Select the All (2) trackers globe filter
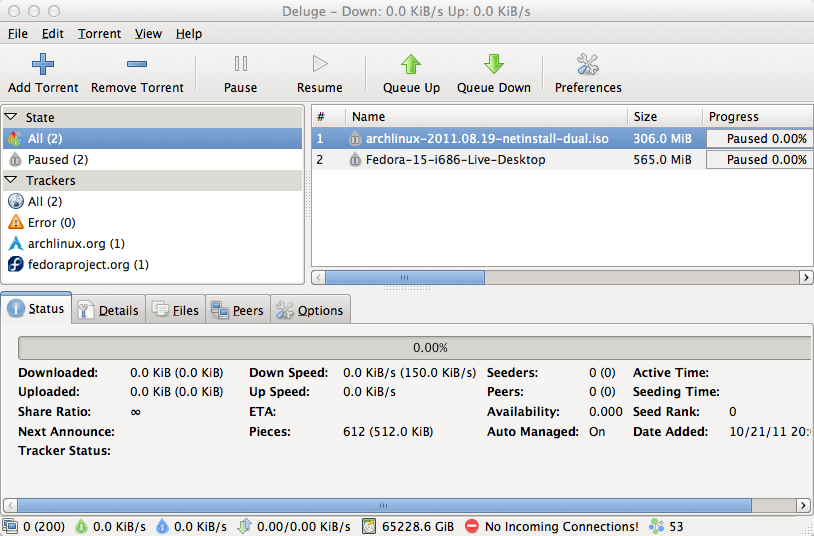This screenshot has width=814, height=536. click(153, 202)
